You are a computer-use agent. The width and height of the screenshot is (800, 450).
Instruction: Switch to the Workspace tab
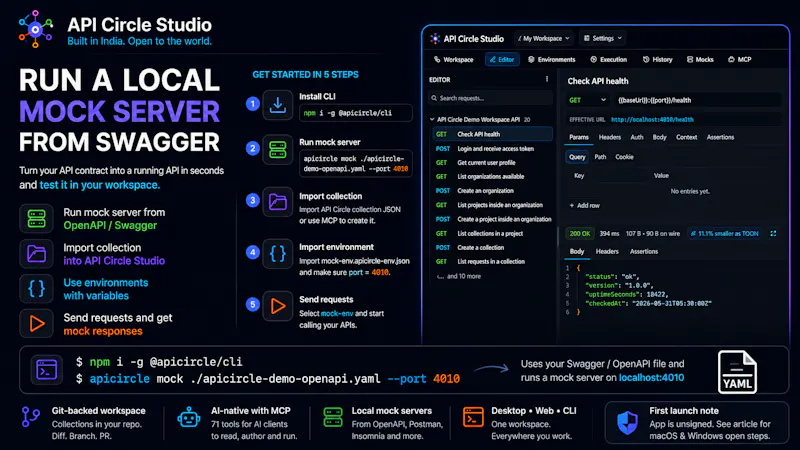click(453, 60)
